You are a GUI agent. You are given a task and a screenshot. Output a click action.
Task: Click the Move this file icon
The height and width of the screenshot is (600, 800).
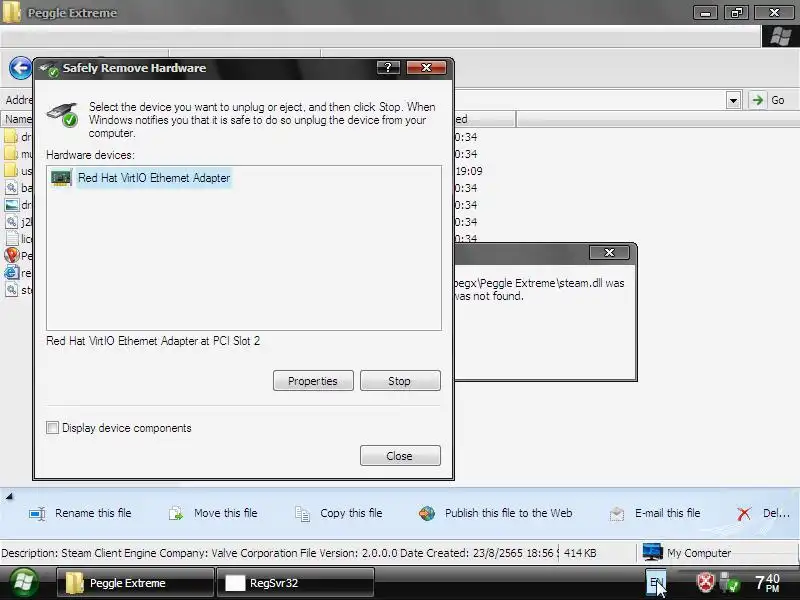(x=176, y=514)
